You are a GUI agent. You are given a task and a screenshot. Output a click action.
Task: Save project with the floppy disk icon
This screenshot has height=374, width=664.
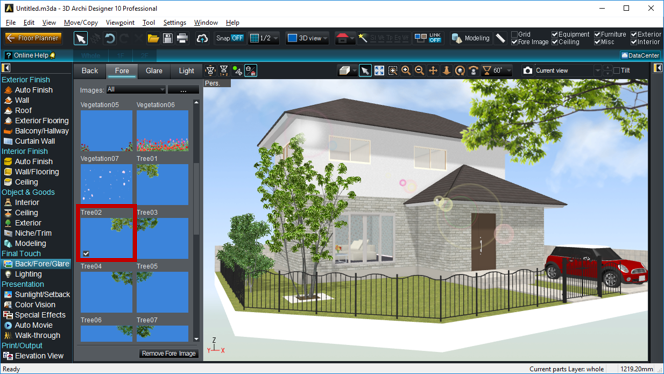pos(168,38)
